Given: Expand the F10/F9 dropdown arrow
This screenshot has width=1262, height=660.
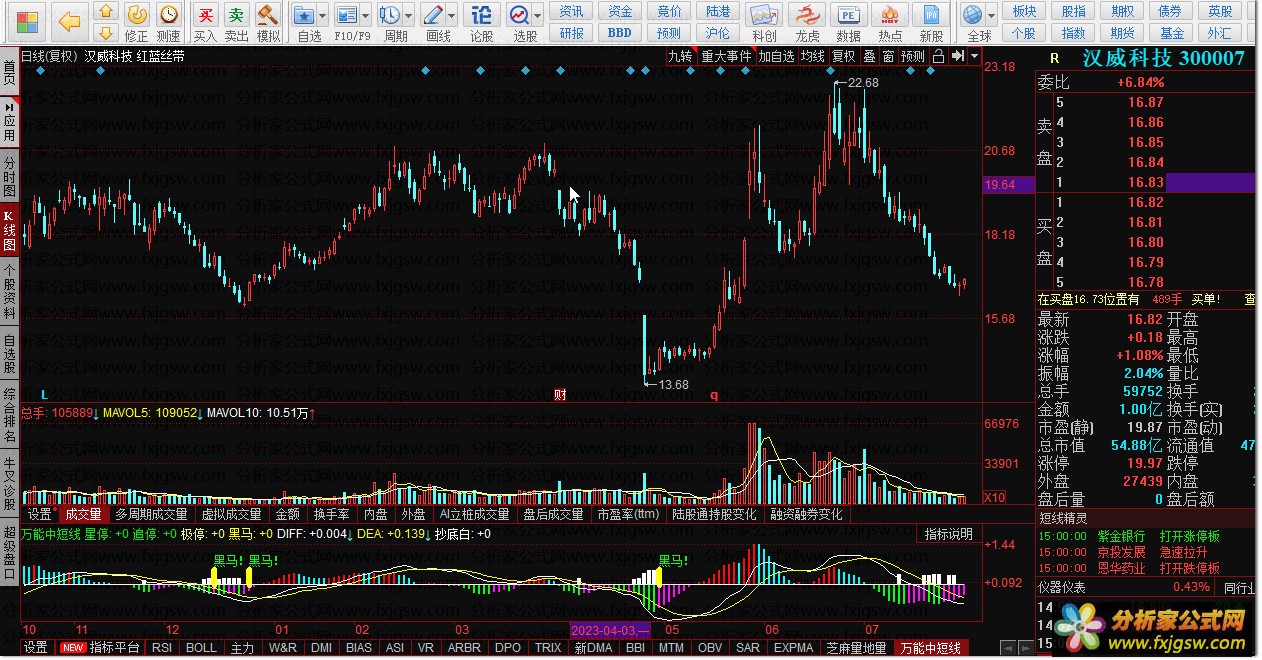Looking at the screenshot, I should click(365, 17).
